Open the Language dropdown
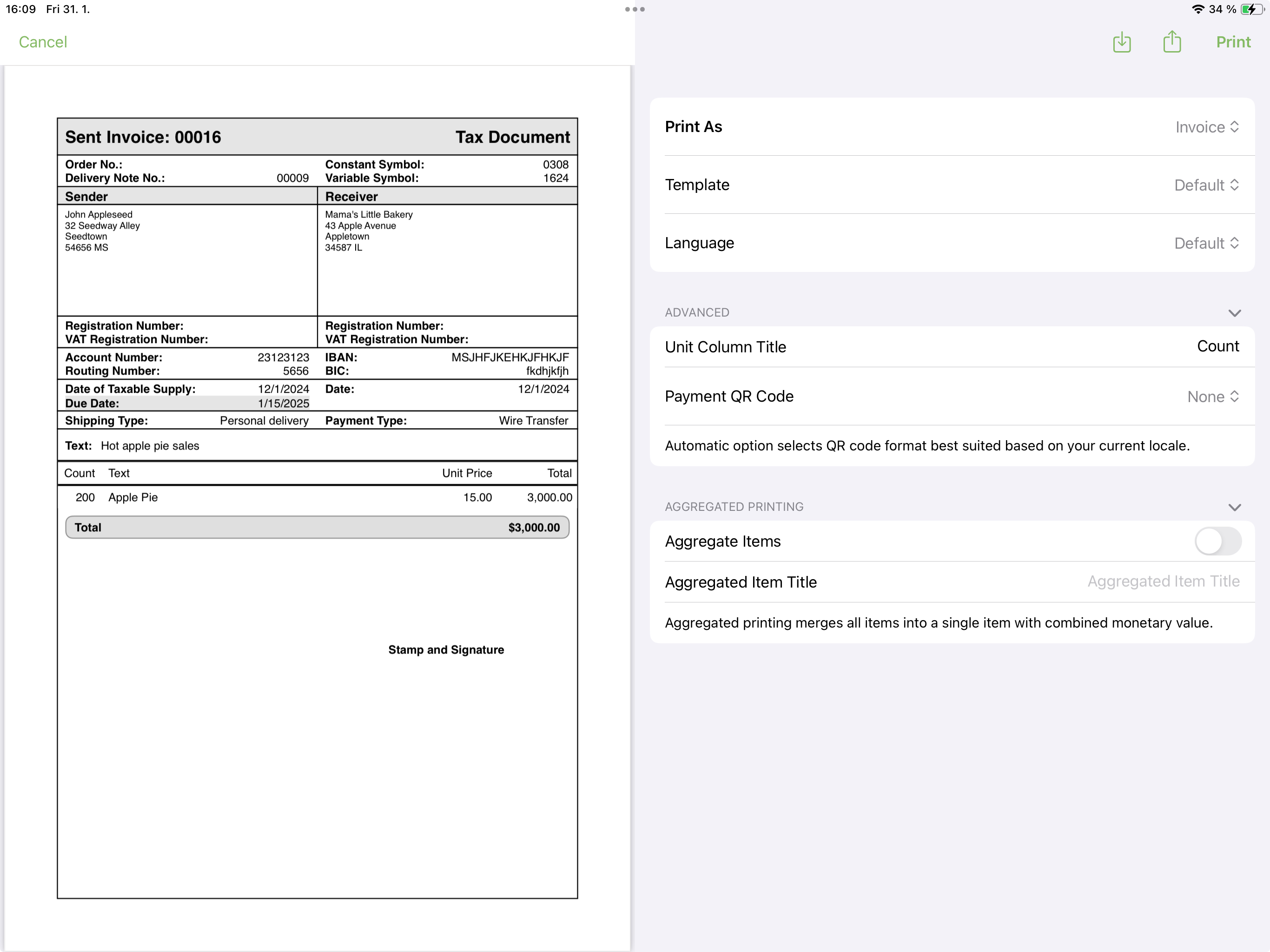The width and height of the screenshot is (1270, 952). 1206,243
